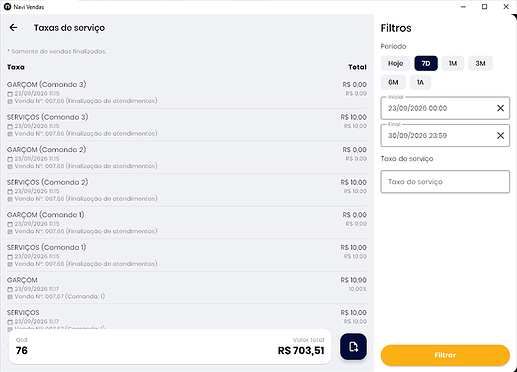Select the 1A period filter

coord(420,82)
